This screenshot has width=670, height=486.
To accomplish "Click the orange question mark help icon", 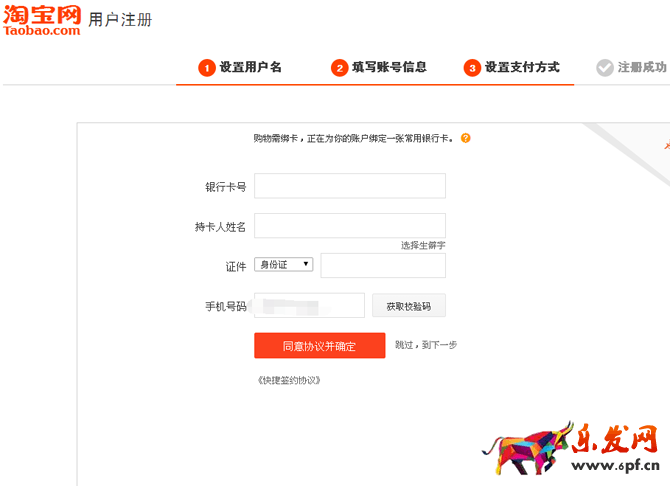I will pos(466,138).
